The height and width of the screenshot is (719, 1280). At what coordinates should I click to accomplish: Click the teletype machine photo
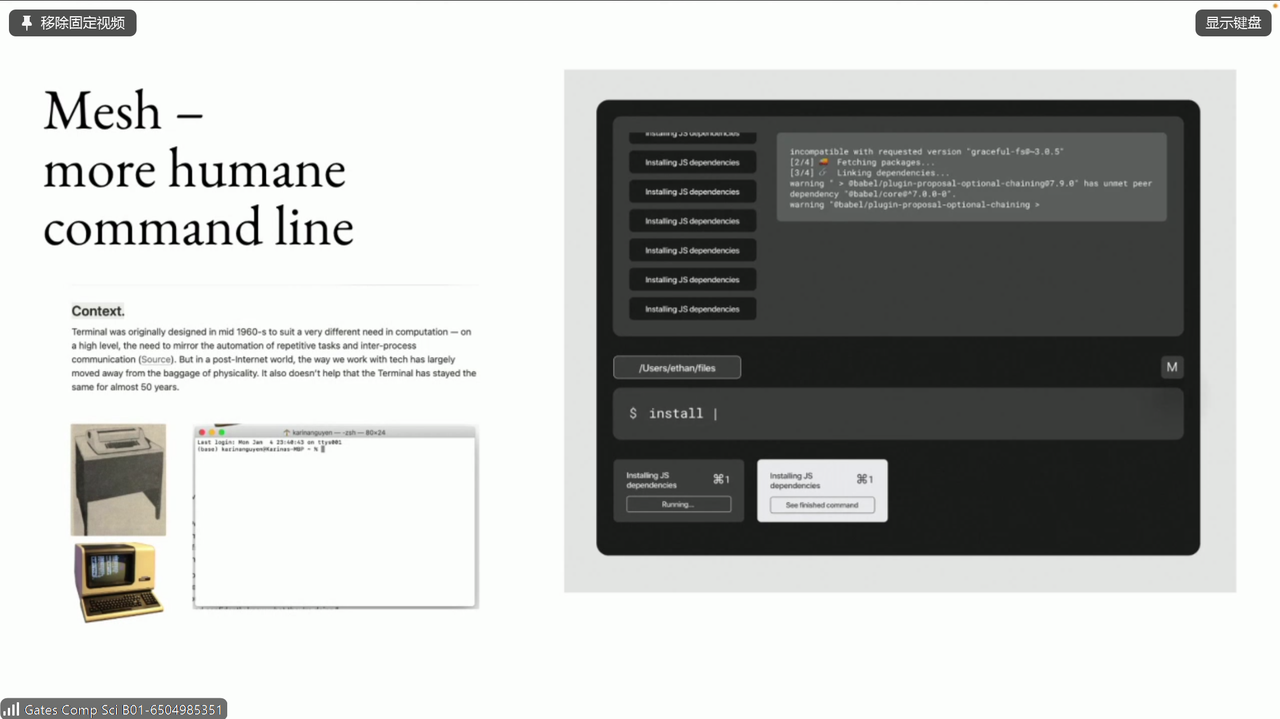[x=118, y=479]
